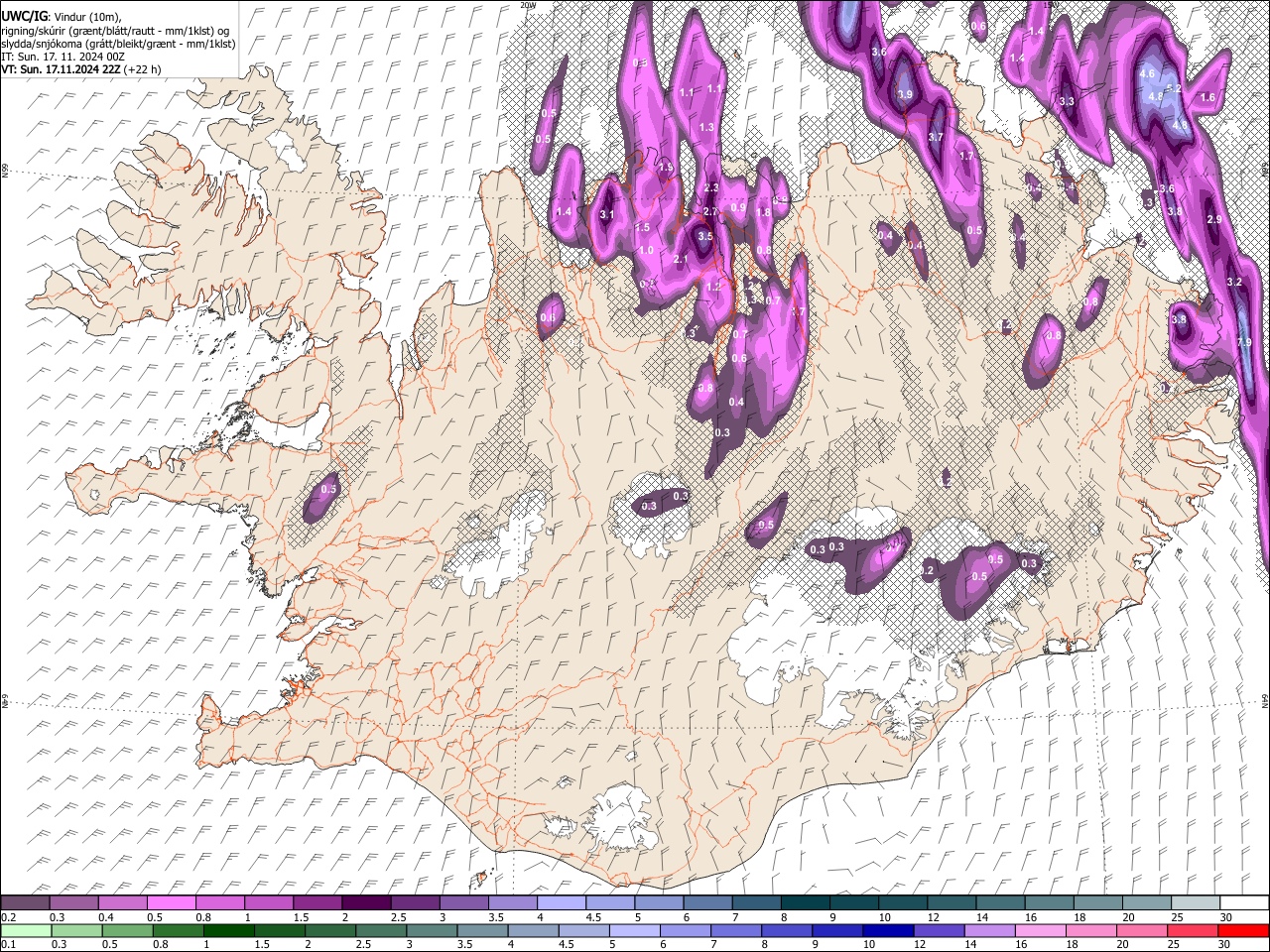This screenshot has width=1270, height=952.
Task: Click the 'IT: Sun. 17. 11. 2024 00Z' line
Action: (63, 57)
